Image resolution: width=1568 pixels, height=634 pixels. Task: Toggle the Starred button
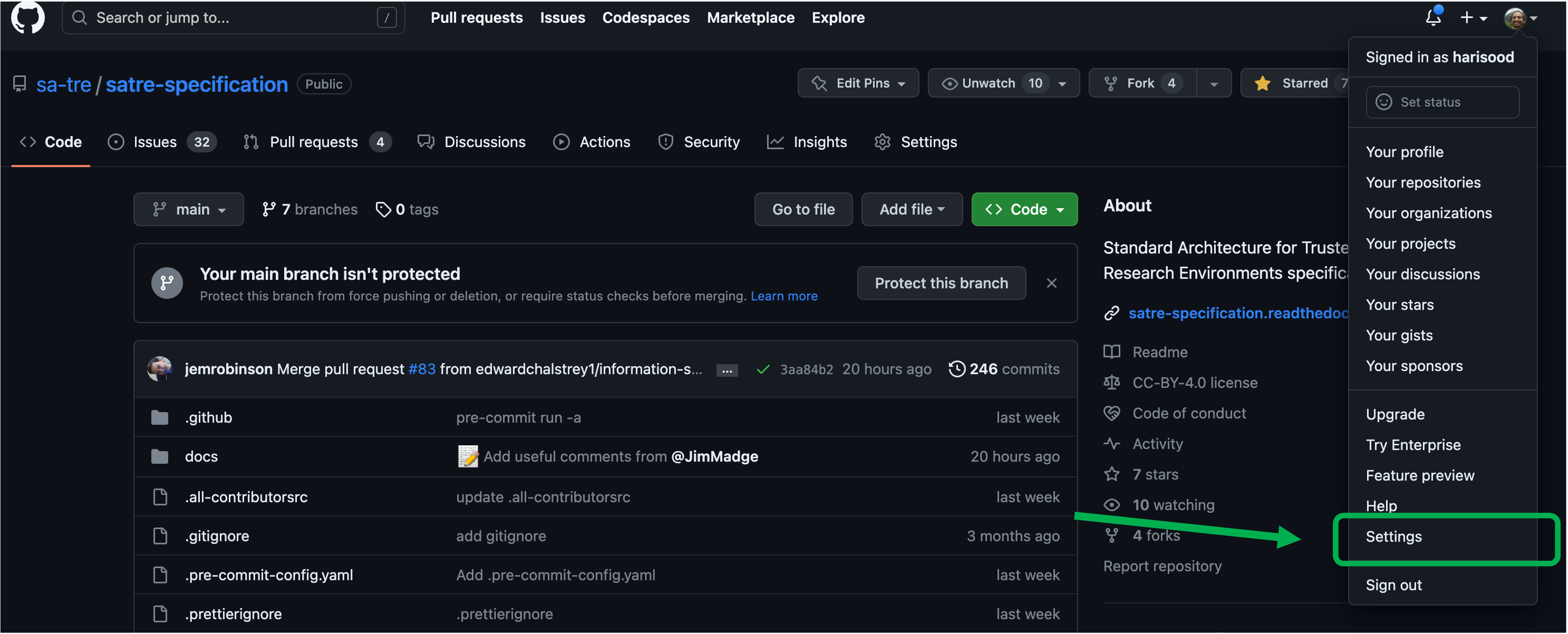pos(1294,83)
